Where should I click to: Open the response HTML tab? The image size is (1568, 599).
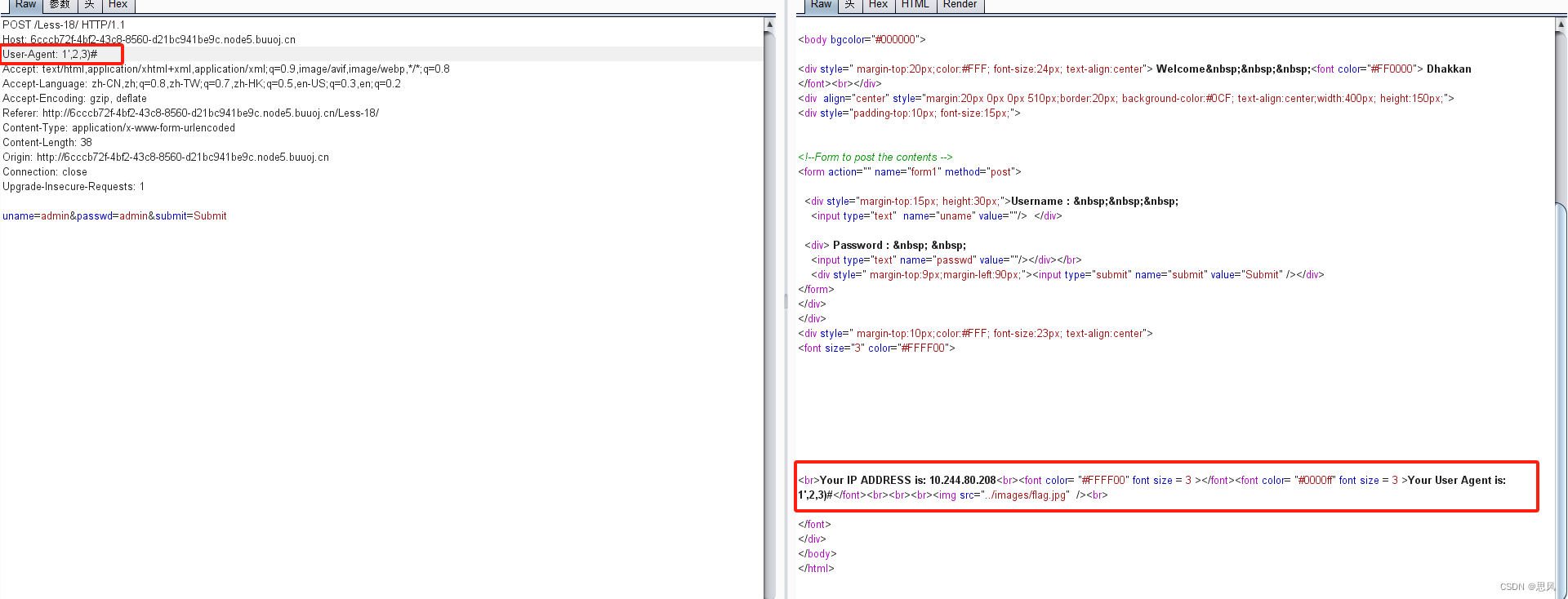pos(915,5)
